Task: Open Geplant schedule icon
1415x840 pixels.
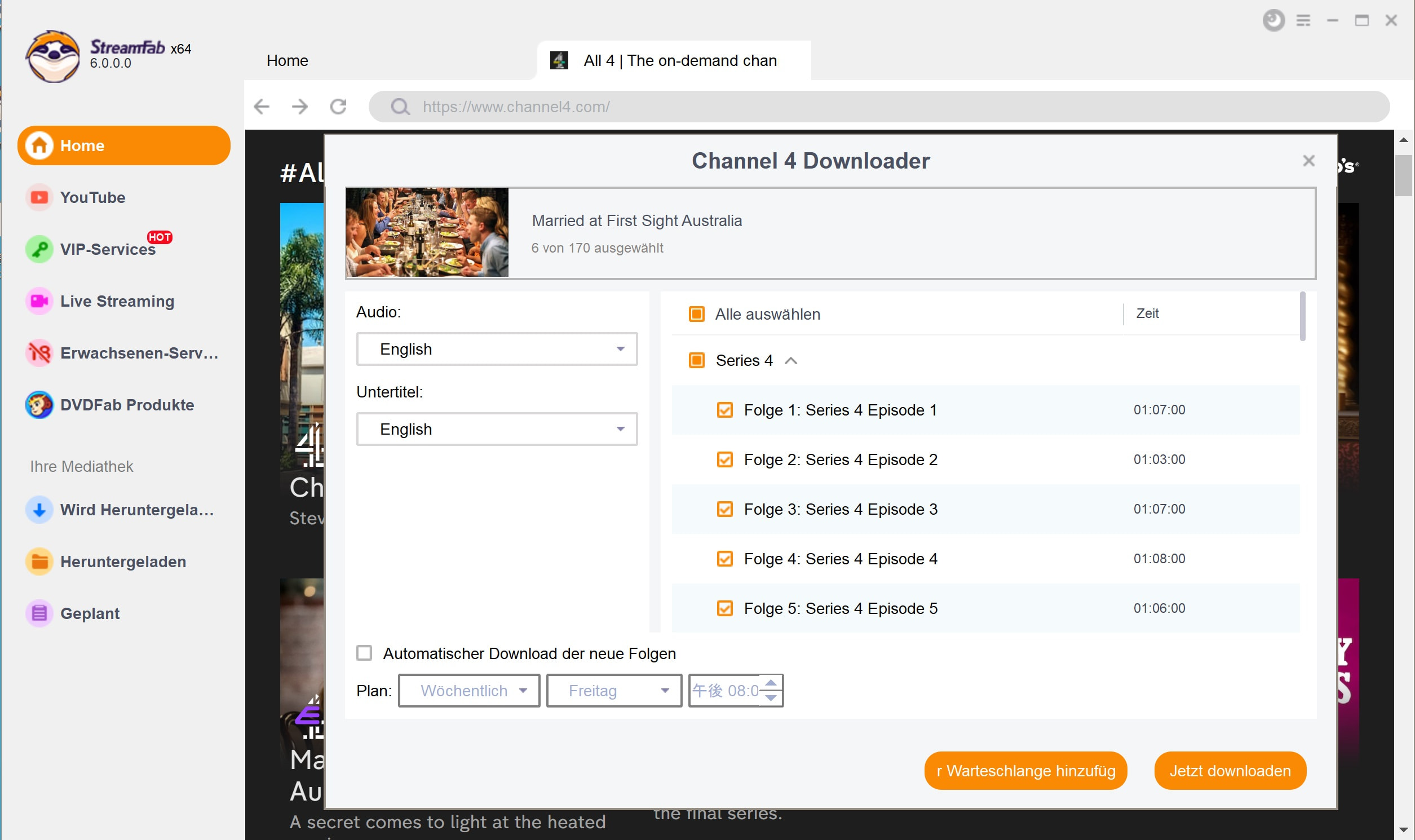Action: coord(39,613)
